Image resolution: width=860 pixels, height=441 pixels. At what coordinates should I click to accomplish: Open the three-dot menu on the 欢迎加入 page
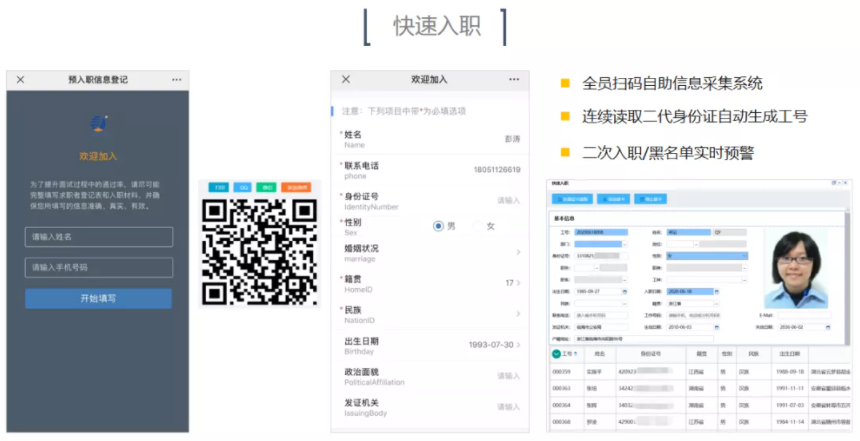pyautogui.click(x=514, y=79)
